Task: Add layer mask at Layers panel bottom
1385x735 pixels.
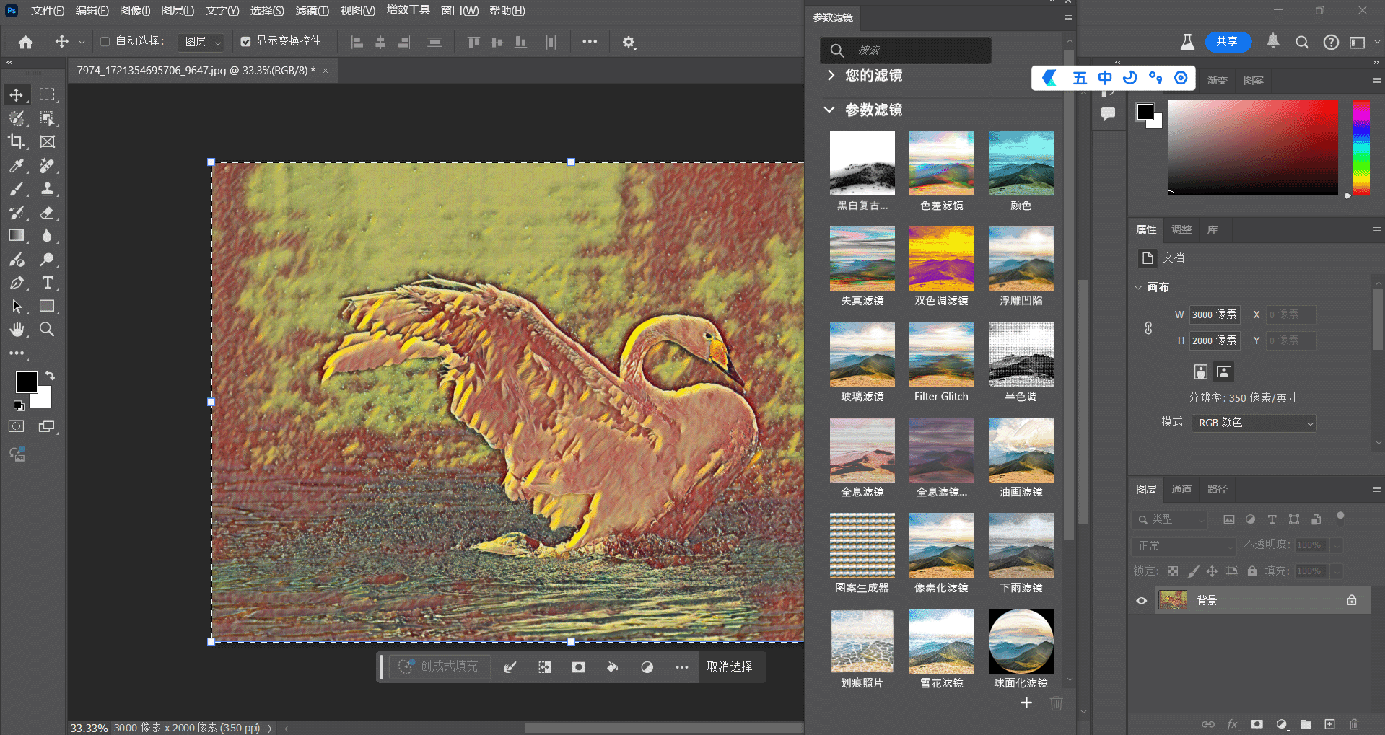Action: tap(1257, 724)
